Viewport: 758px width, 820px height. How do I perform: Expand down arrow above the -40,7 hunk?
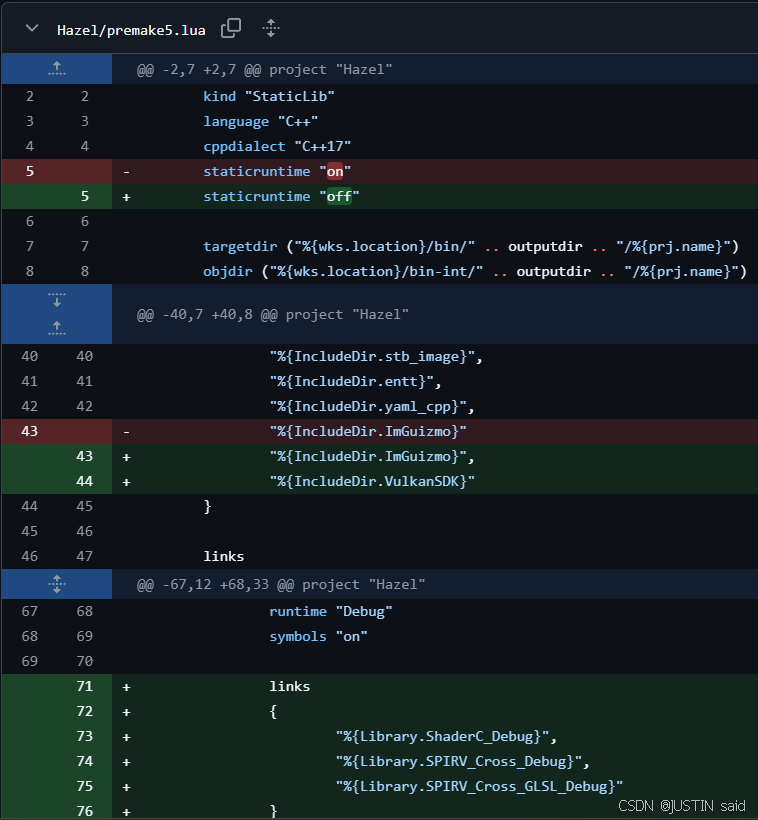click(x=57, y=300)
